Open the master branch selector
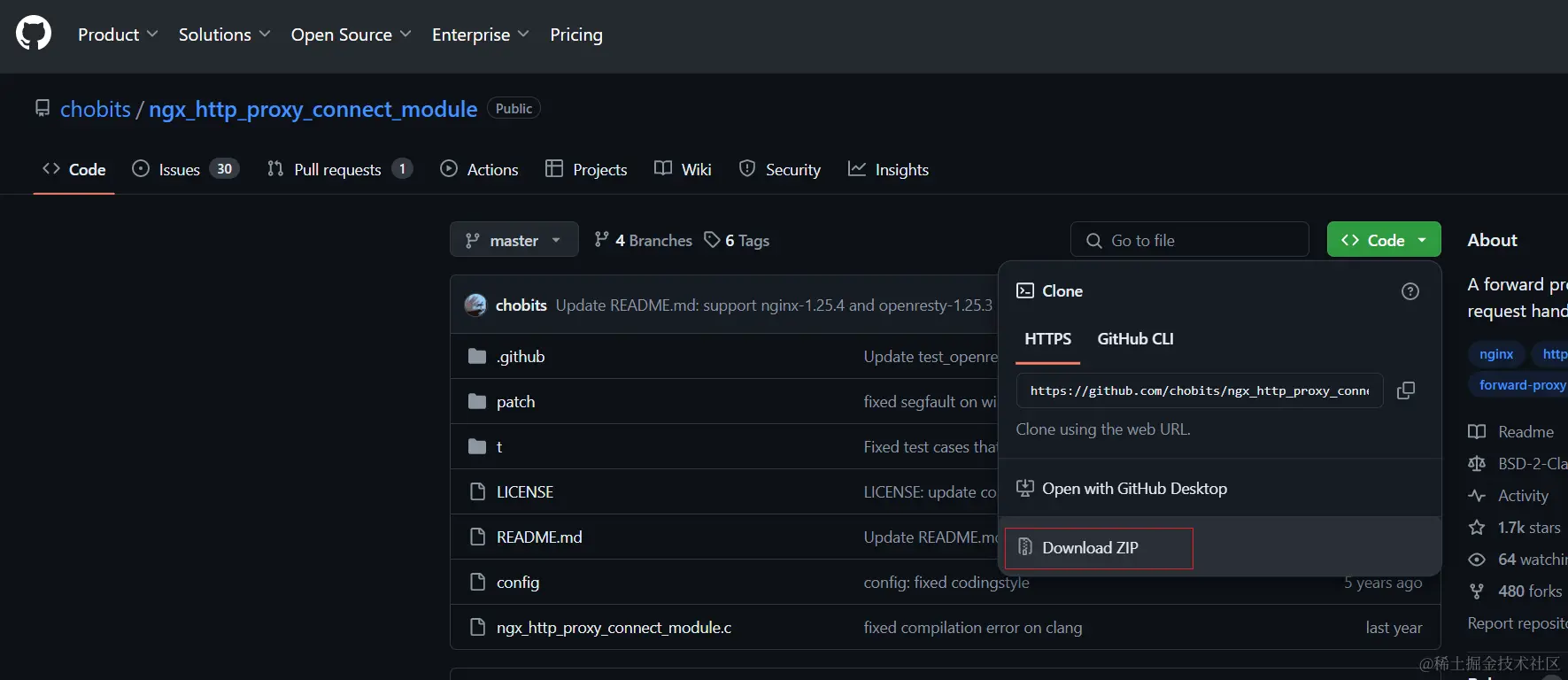 click(514, 240)
